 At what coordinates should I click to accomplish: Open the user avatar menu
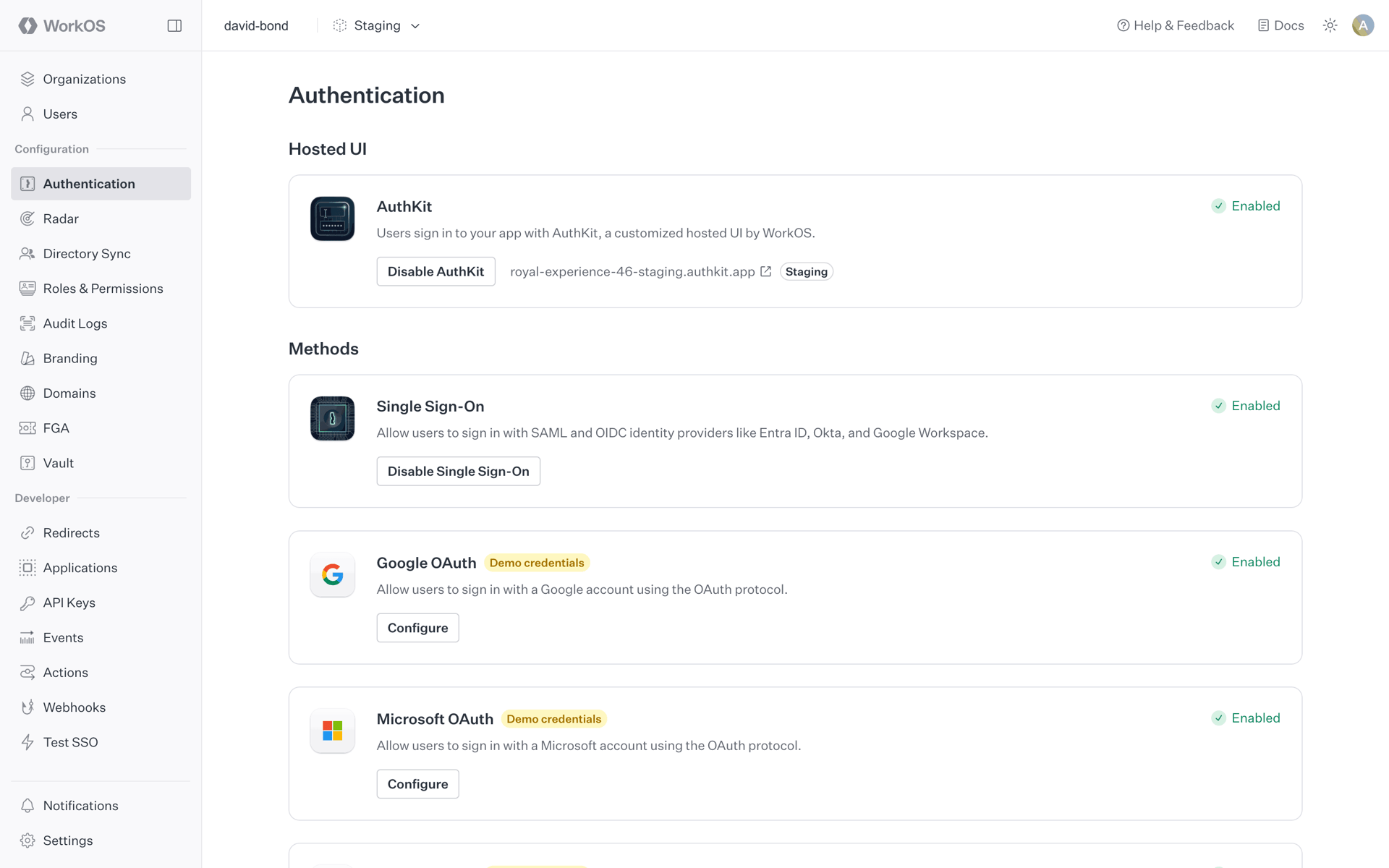(x=1363, y=25)
